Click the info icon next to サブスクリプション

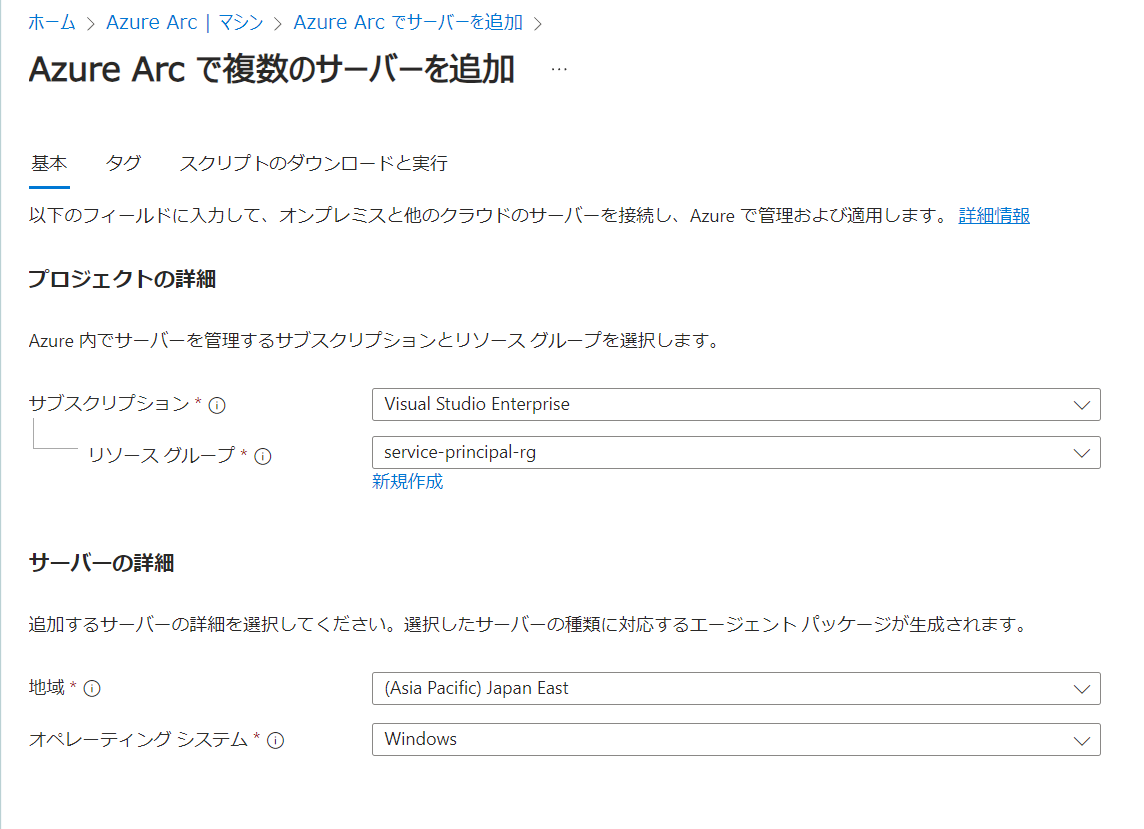pos(217,405)
